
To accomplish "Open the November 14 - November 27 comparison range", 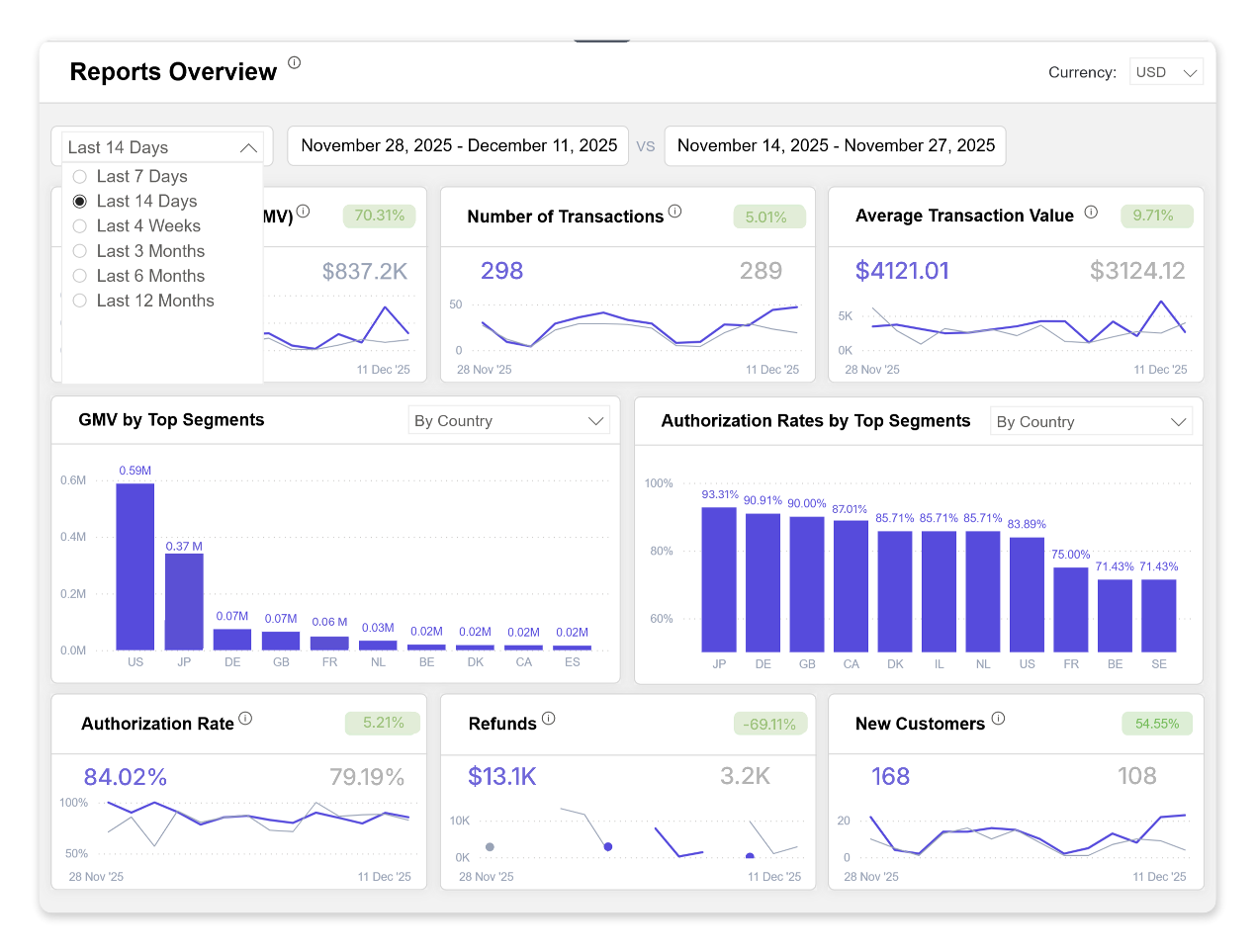I will pyautogui.click(x=836, y=145).
